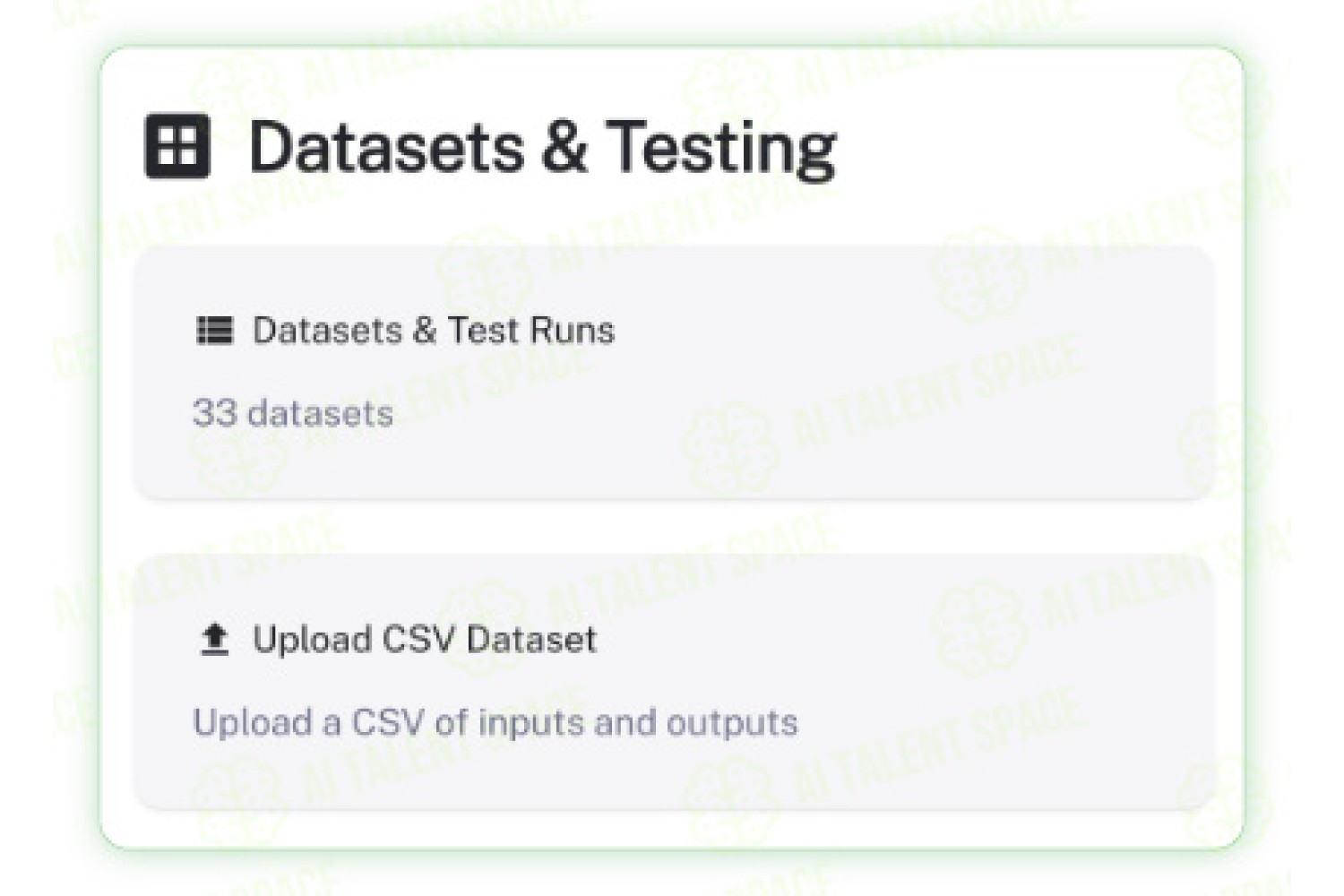This screenshot has height=896, width=1344.
Task: Click the grid icon beside Datasets & Testing
Action: pyautogui.click(x=177, y=146)
